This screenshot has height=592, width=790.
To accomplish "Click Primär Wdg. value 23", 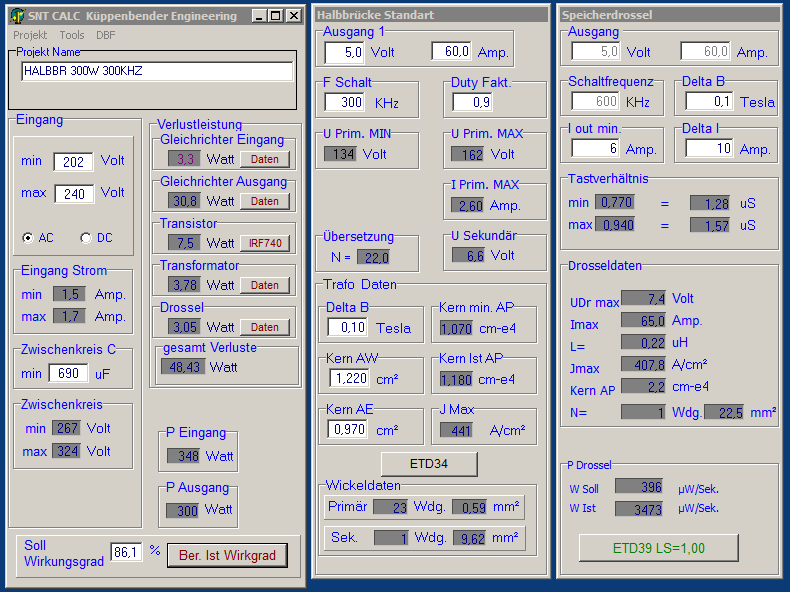I will [390, 507].
